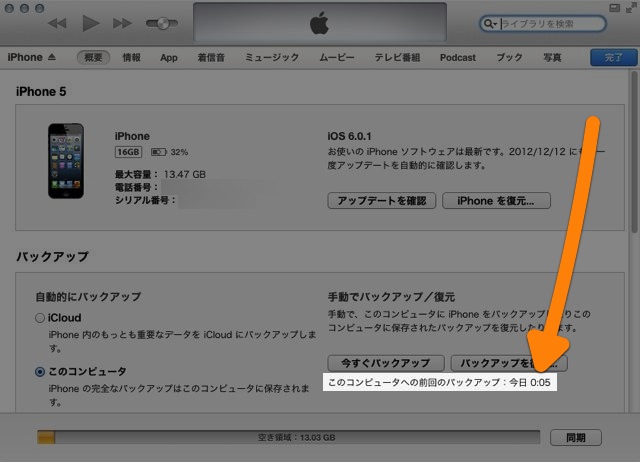640x462 pixels.
Task: Start playback with the play button
Action: click(90, 23)
